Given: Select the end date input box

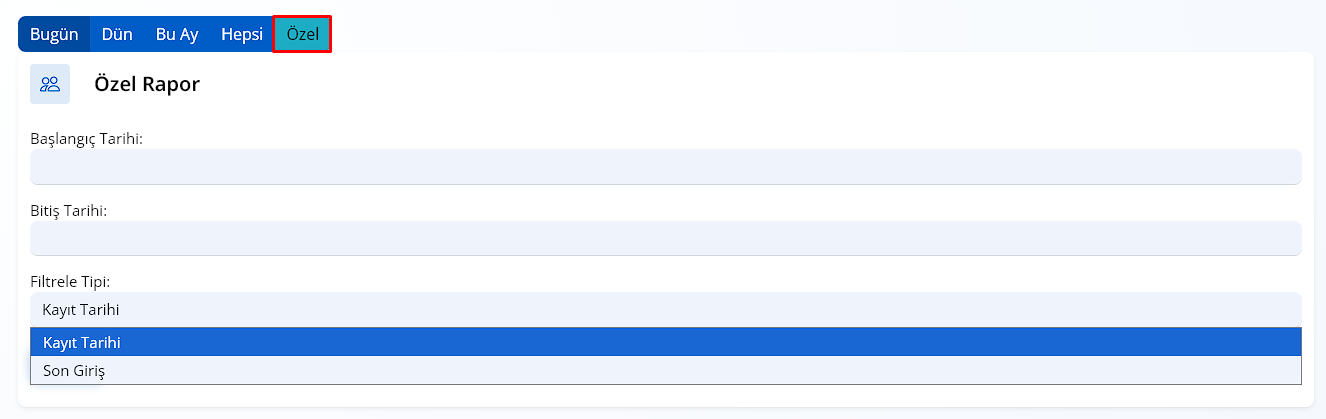Looking at the screenshot, I should click(665, 238).
